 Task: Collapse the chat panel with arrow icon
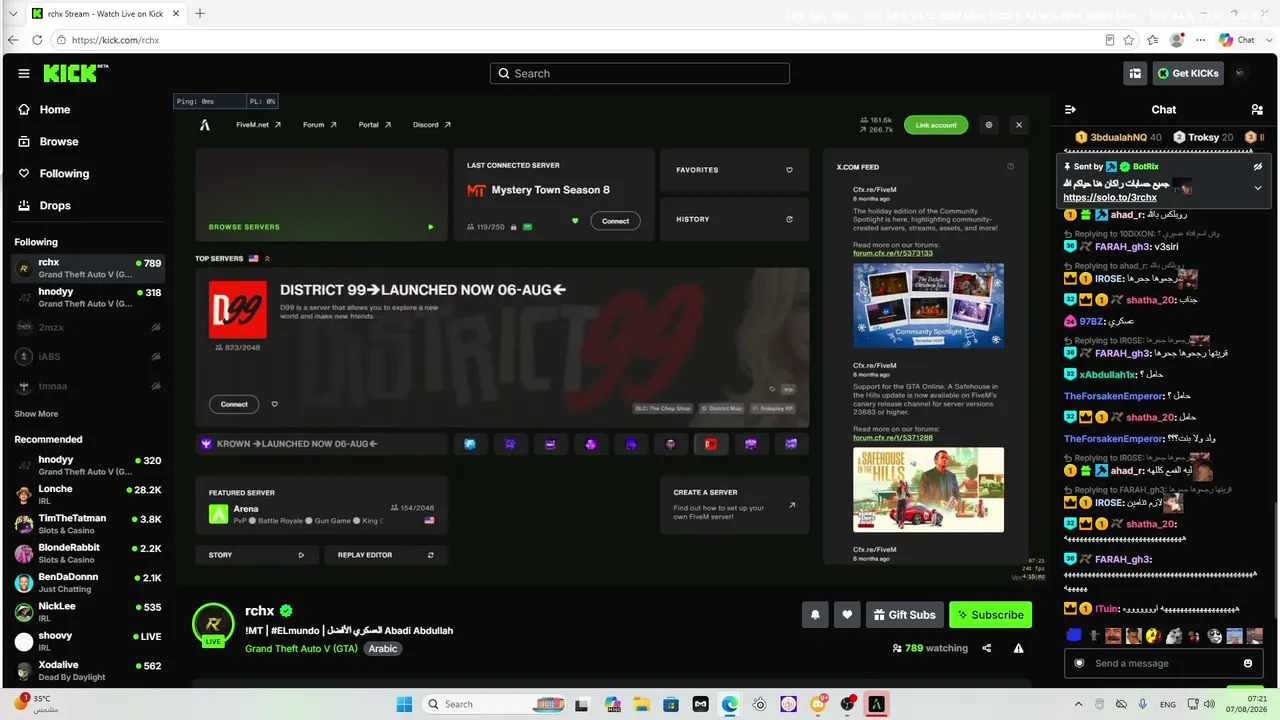click(x=1070, y=110)
